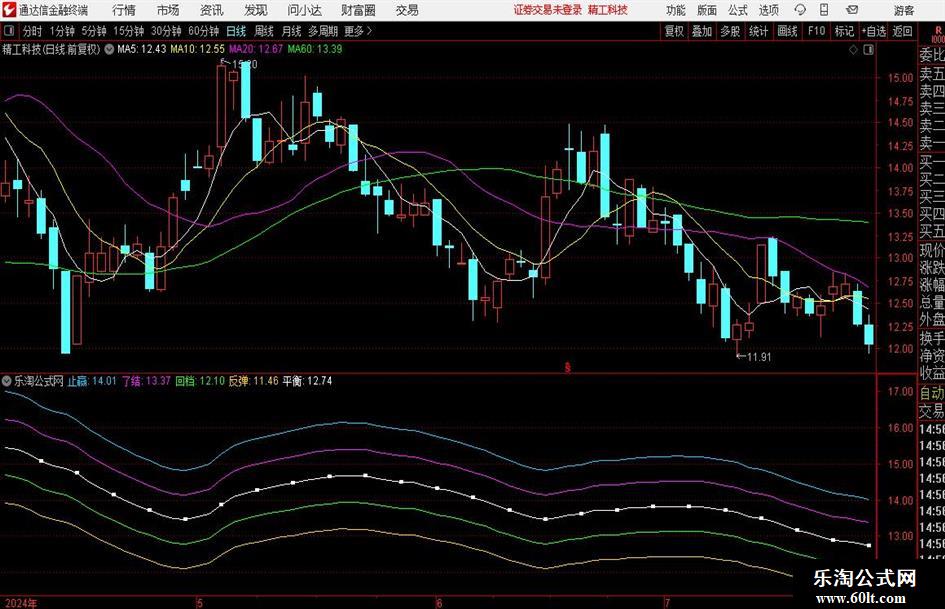945x609 pixels.
Task: Toggle the side panel icon at chart top-right
Action: pyautogui.click(x=868, y=50)
